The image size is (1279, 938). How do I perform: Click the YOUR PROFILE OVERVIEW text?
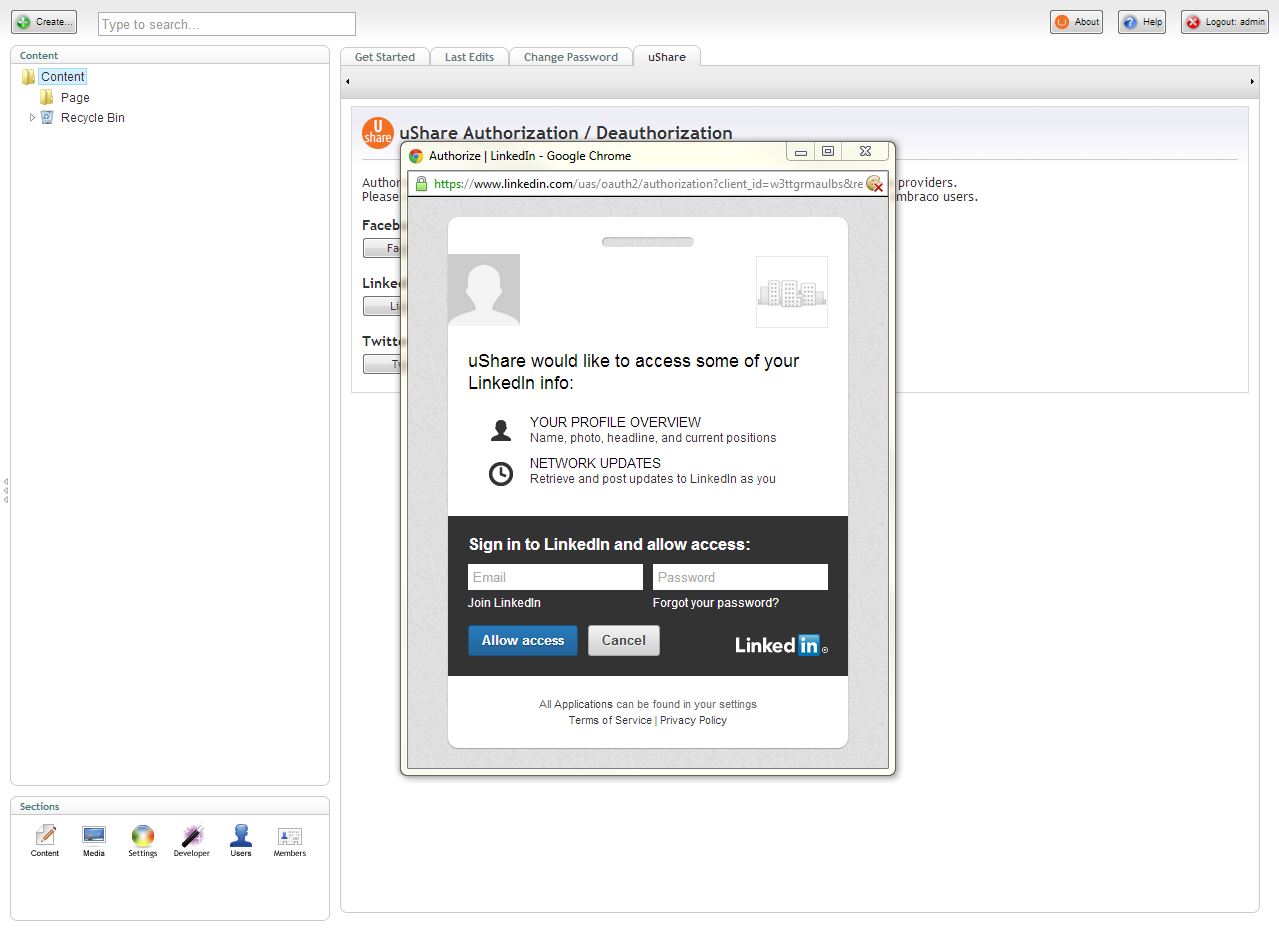pyautogui.click(x=615, y=422)
